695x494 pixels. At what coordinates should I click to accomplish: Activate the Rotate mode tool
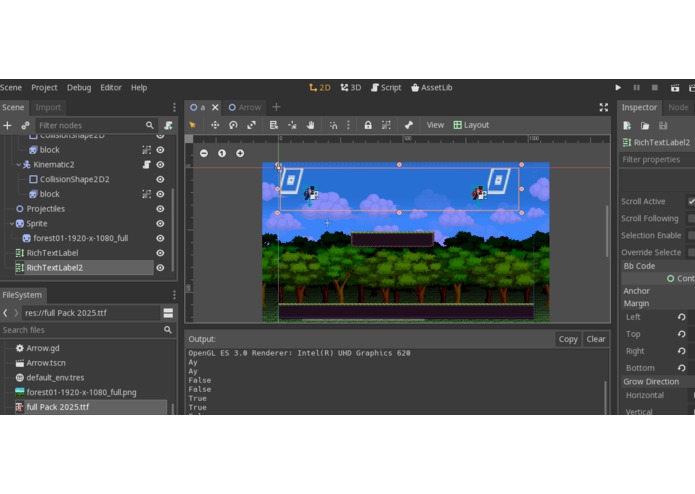[233, 125]
